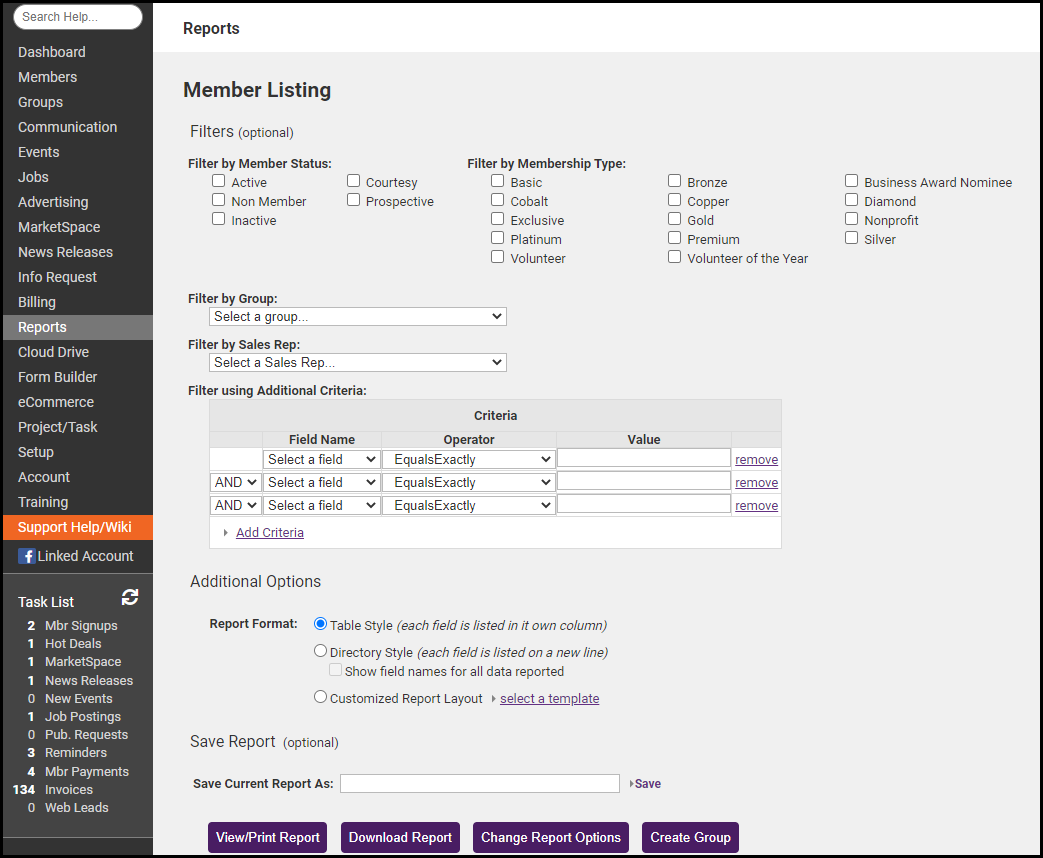Viewport: 1043px width, 858px height.
Task: Go to Billing in the sidebar
Action: (x=37, y=302)
